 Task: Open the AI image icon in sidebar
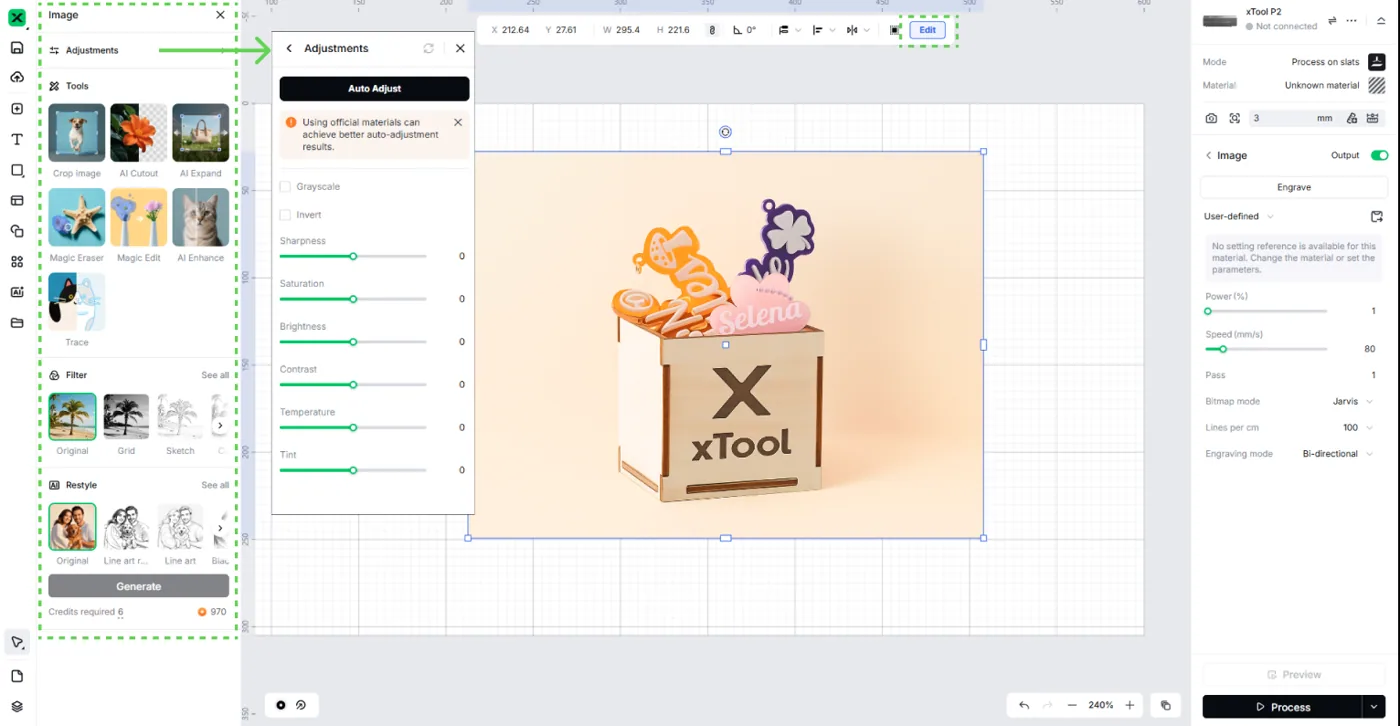(17, 292)
